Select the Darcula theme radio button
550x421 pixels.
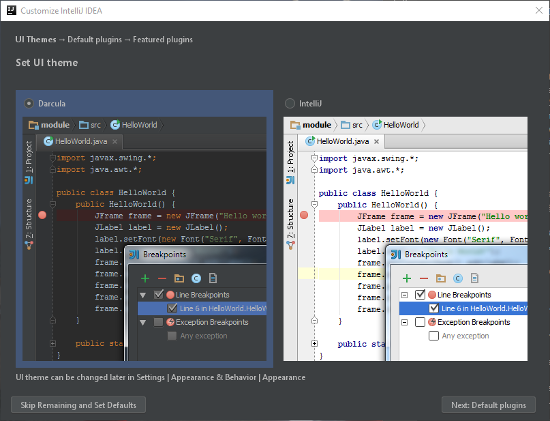tap(29, 103)
